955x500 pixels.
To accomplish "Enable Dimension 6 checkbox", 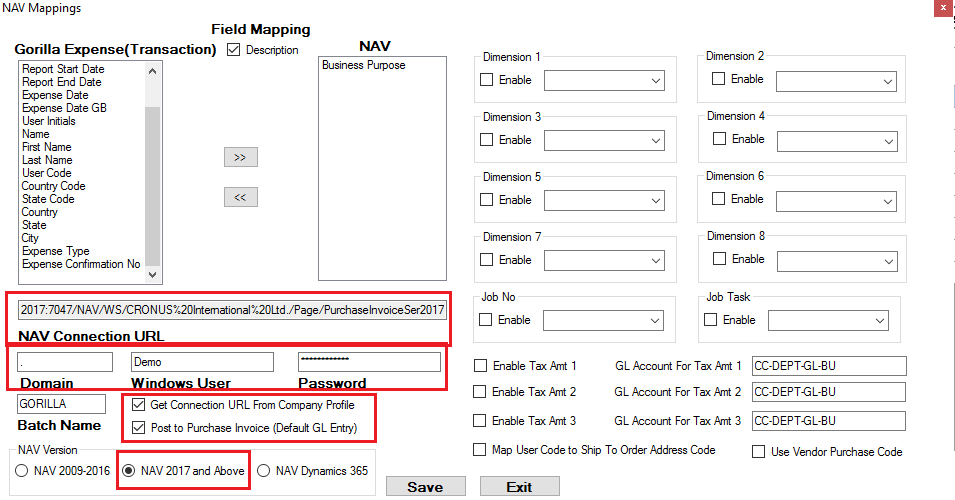I will tap(719, 199).
